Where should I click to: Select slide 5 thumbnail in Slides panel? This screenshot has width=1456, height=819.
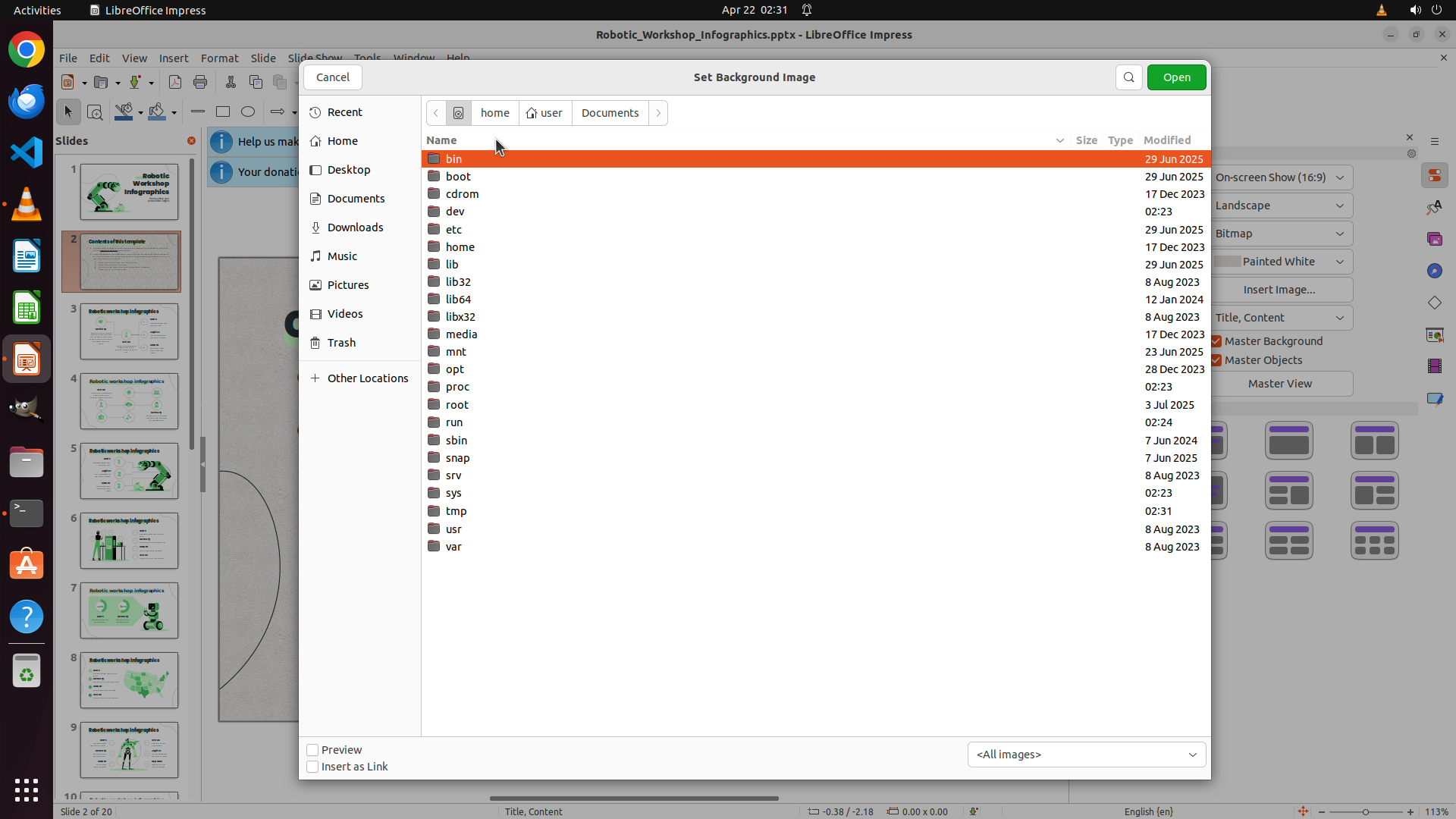tap(129, 471)
